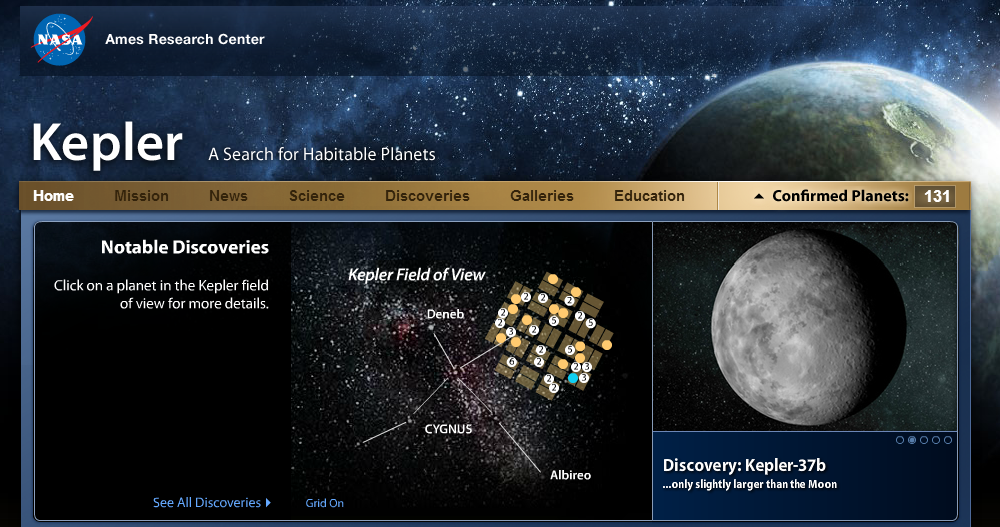Select the isolated orange dot at the grid's right edge
This screenshot has width=1000, height=527.
point(607,345)
